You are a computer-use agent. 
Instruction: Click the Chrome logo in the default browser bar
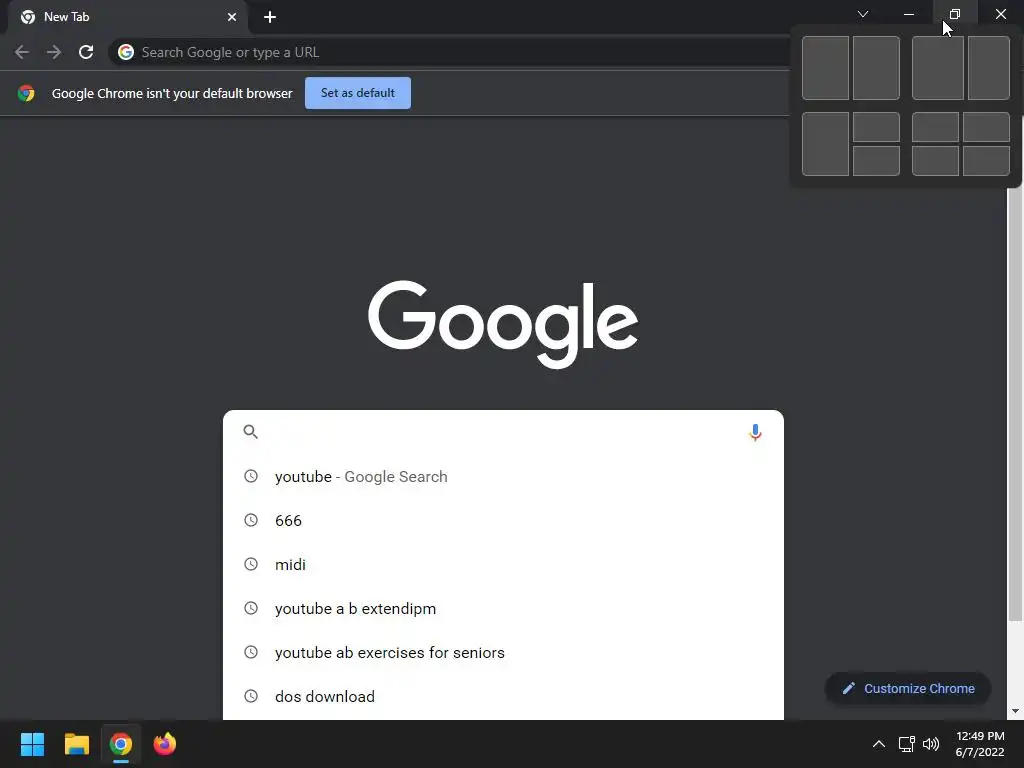26,93
